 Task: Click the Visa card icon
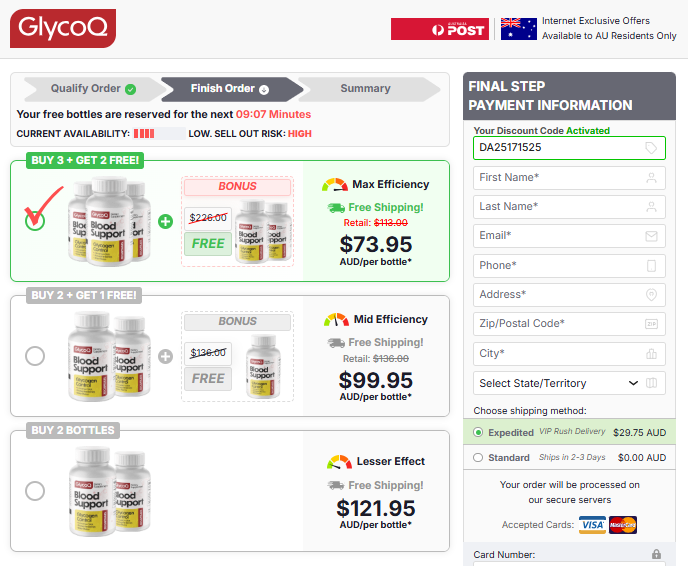point(593,525)
